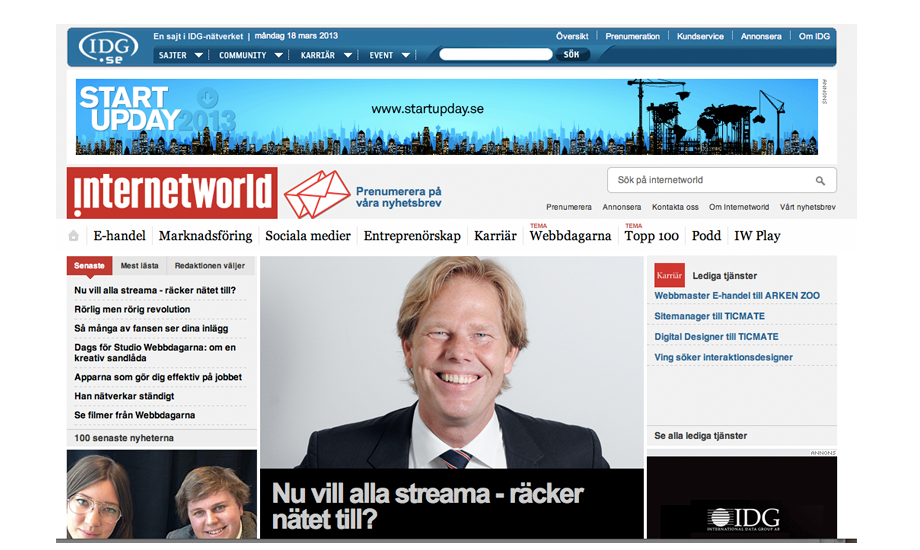Open the 'Vårt nyhetsbrev' link
The image size is (920, 550).
pos(807,207)
